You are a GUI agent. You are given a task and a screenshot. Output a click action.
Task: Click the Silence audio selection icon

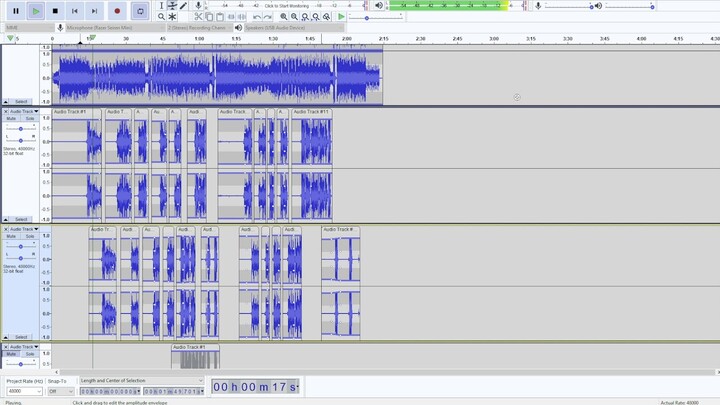point(242,17)
